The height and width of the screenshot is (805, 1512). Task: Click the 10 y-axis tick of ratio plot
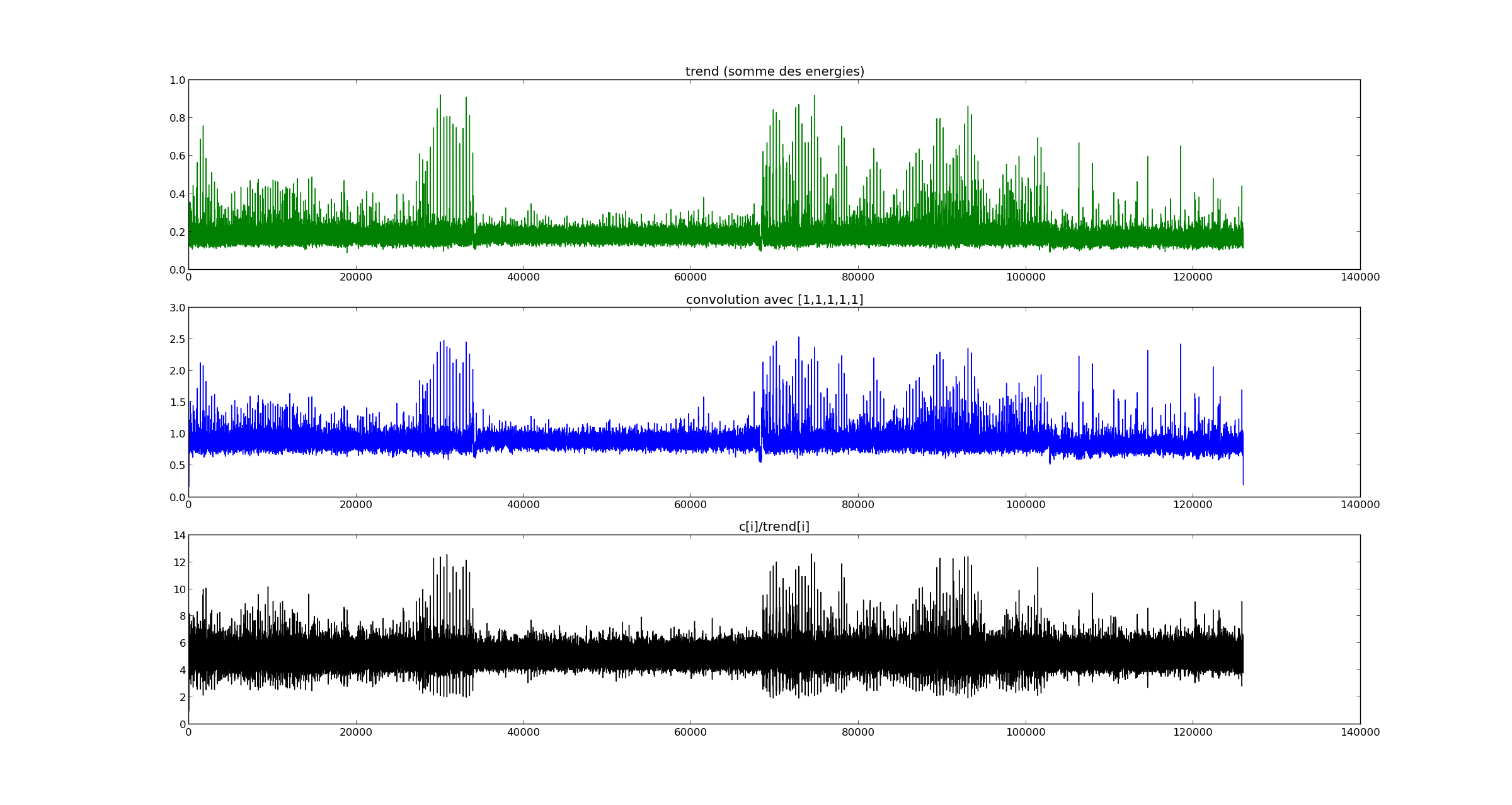pos(180,589)
